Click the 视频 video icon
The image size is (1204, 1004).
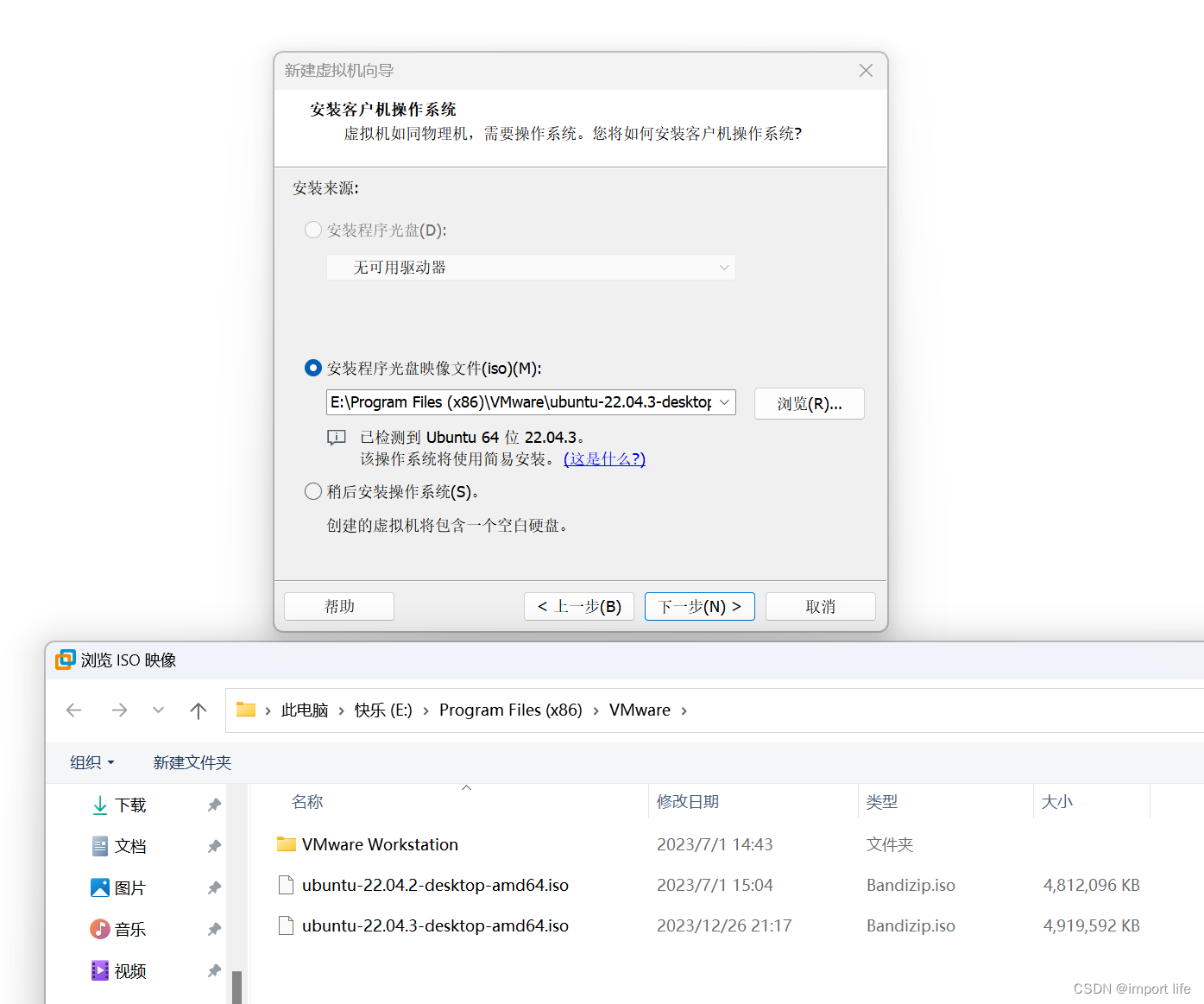point(100,970)
